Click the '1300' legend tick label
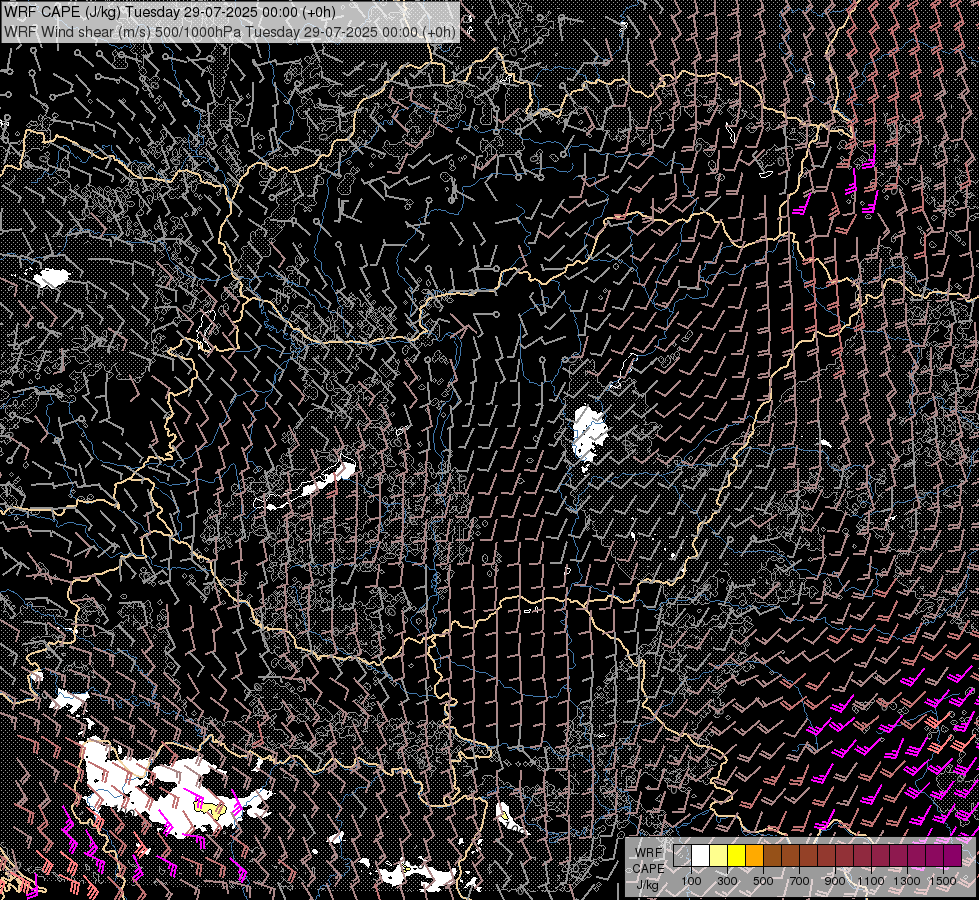The image size is (979, 900). [907, 881]
